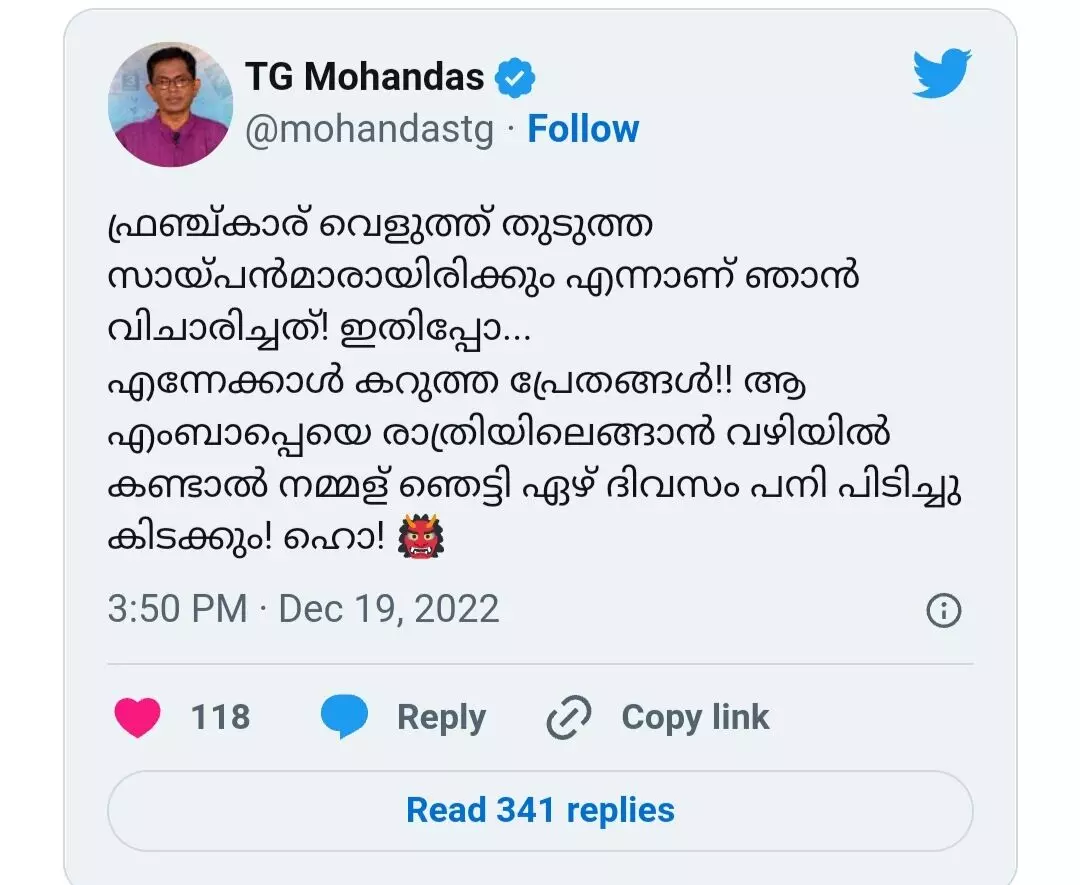Click the red ogre emoji

[x=421, y=540]
